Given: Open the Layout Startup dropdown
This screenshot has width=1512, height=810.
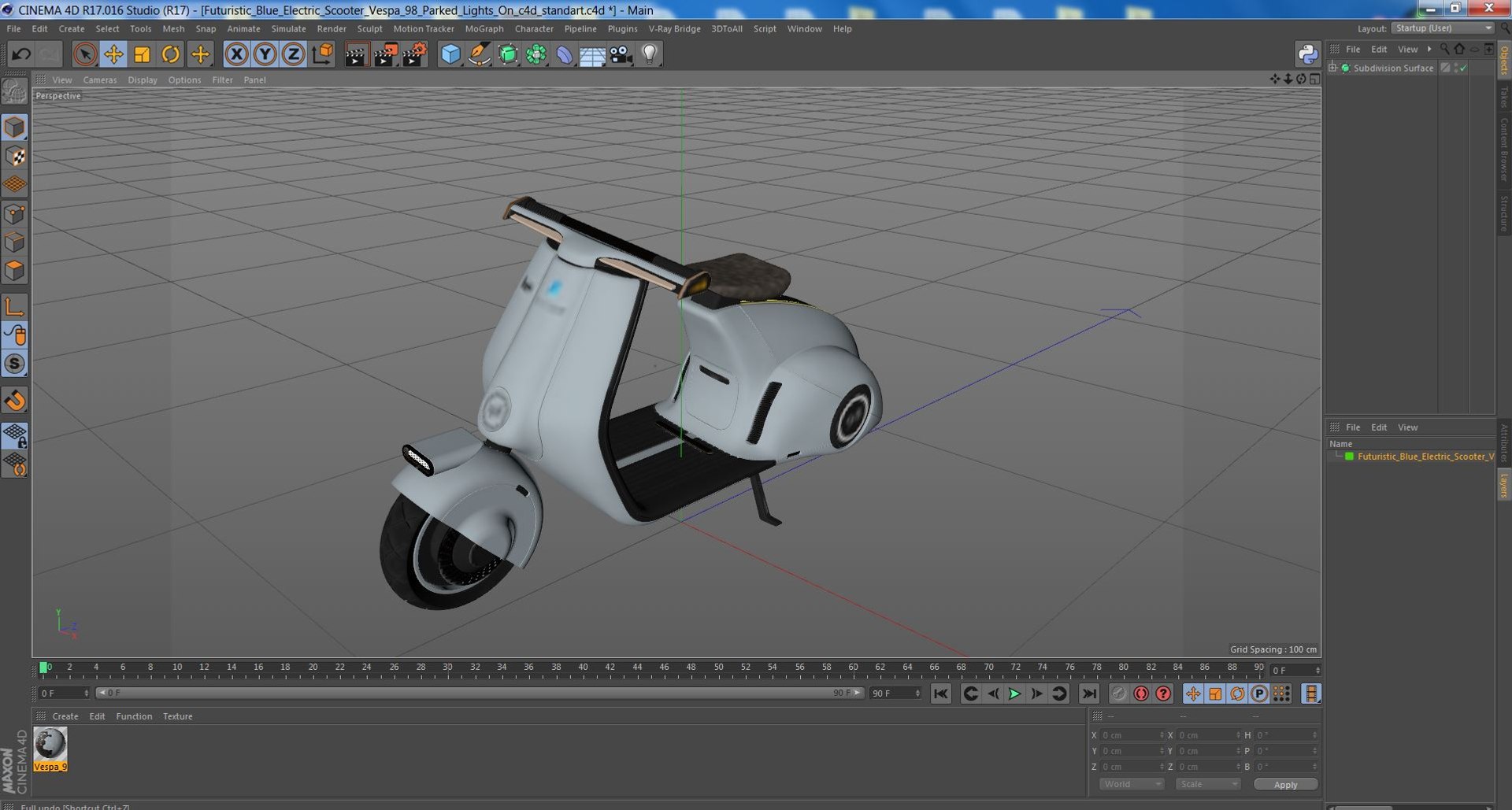Looking at the screenshot, I should [1442, 28].
